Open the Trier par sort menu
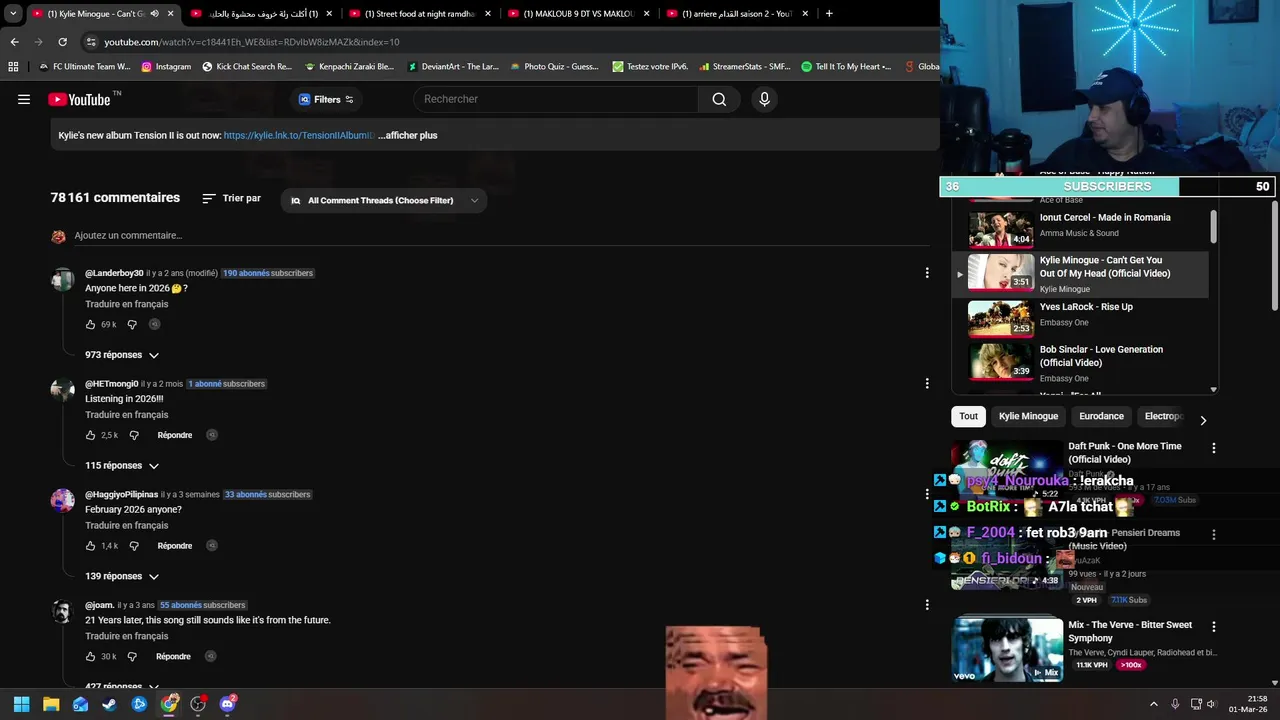The width and height of the screenshot is (1280, 720). [231, 199]
